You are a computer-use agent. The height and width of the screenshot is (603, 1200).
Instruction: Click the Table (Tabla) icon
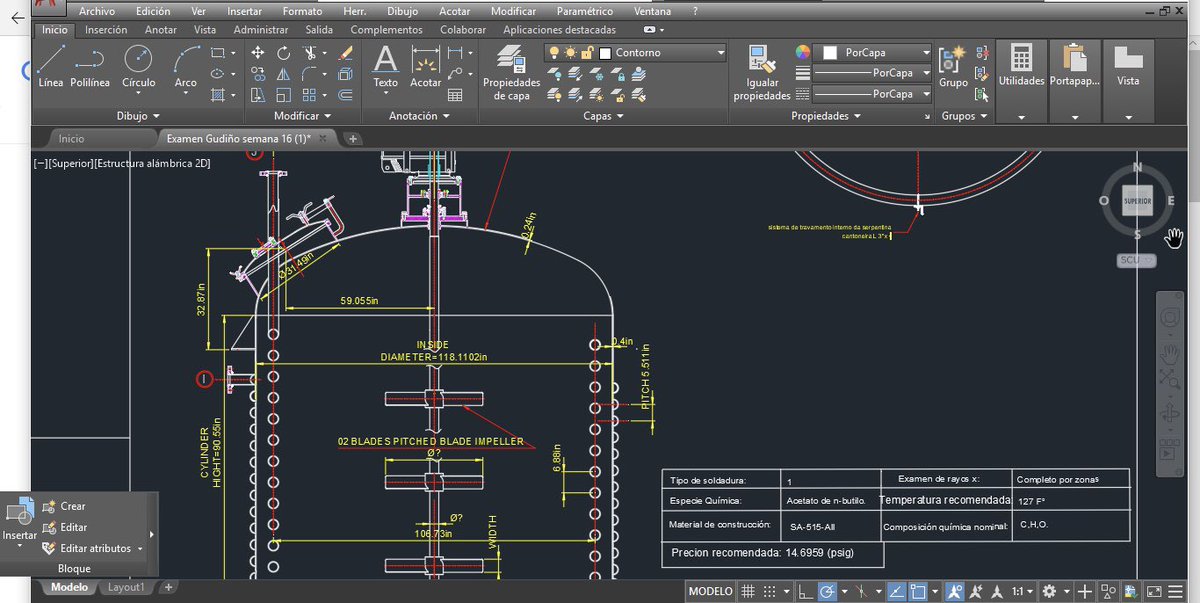point(455,95)
